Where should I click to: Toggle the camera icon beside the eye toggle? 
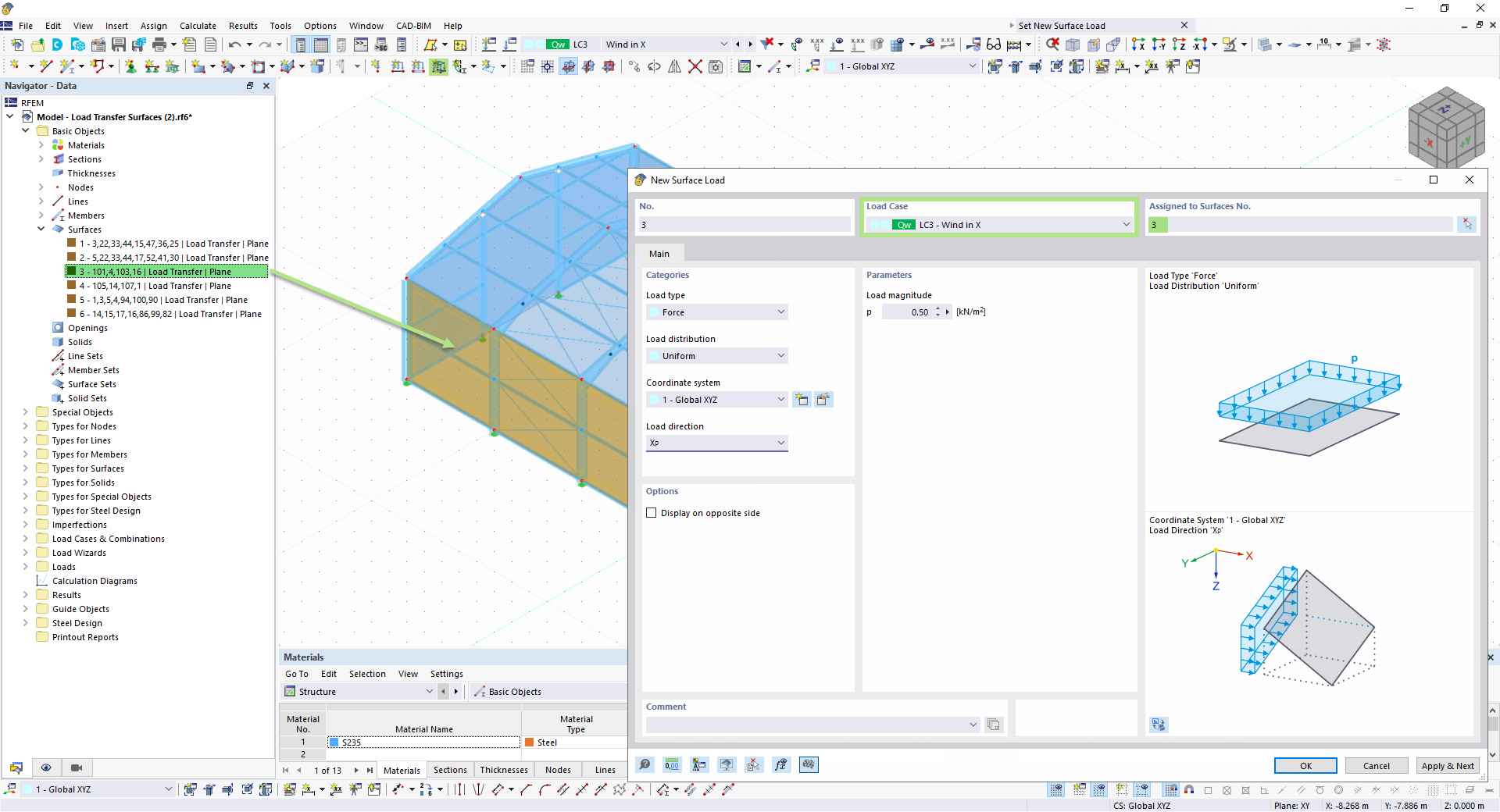[x=76, y=767]
